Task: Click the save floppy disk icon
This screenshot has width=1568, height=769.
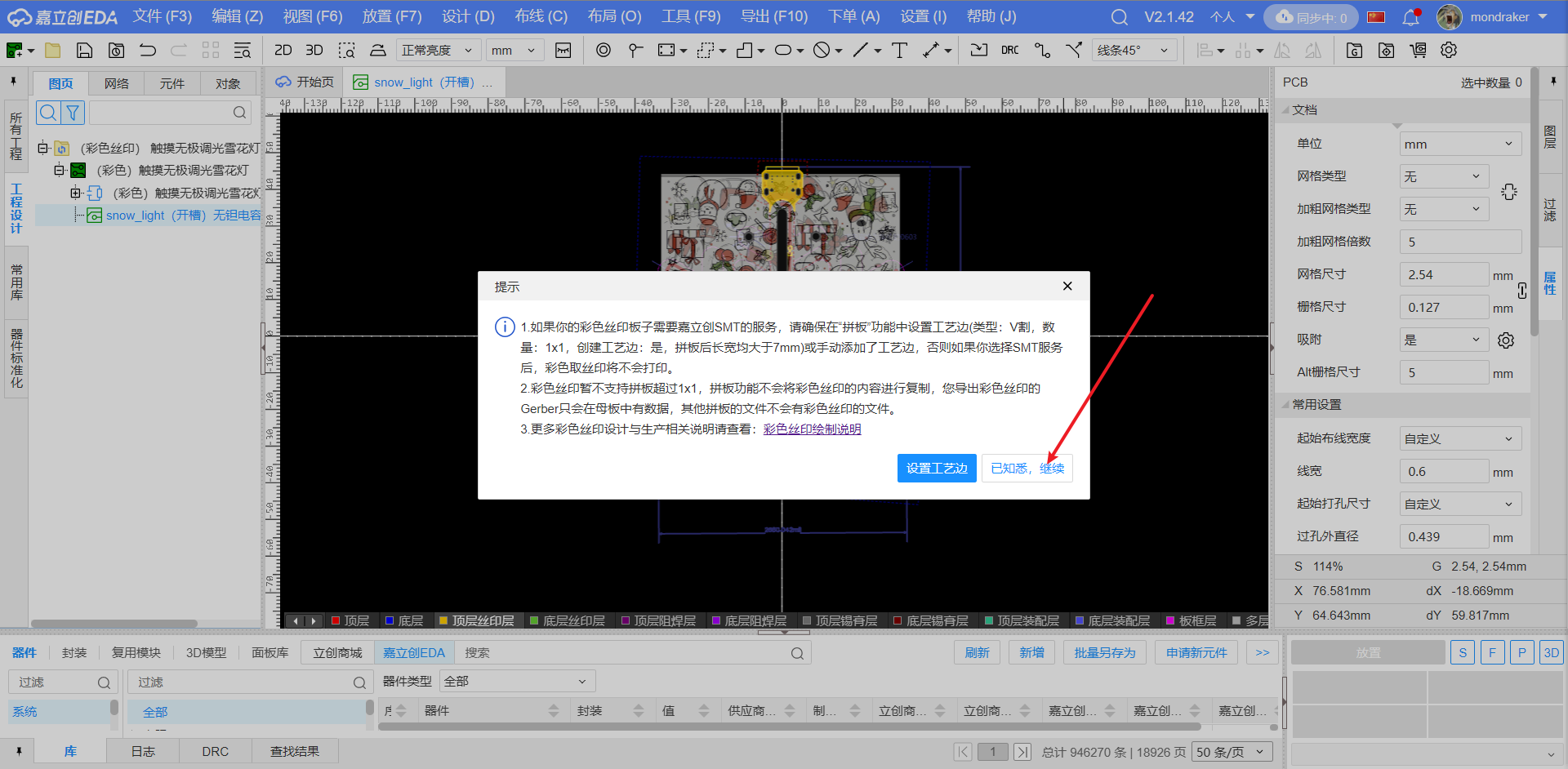Action: pos(84,51)
